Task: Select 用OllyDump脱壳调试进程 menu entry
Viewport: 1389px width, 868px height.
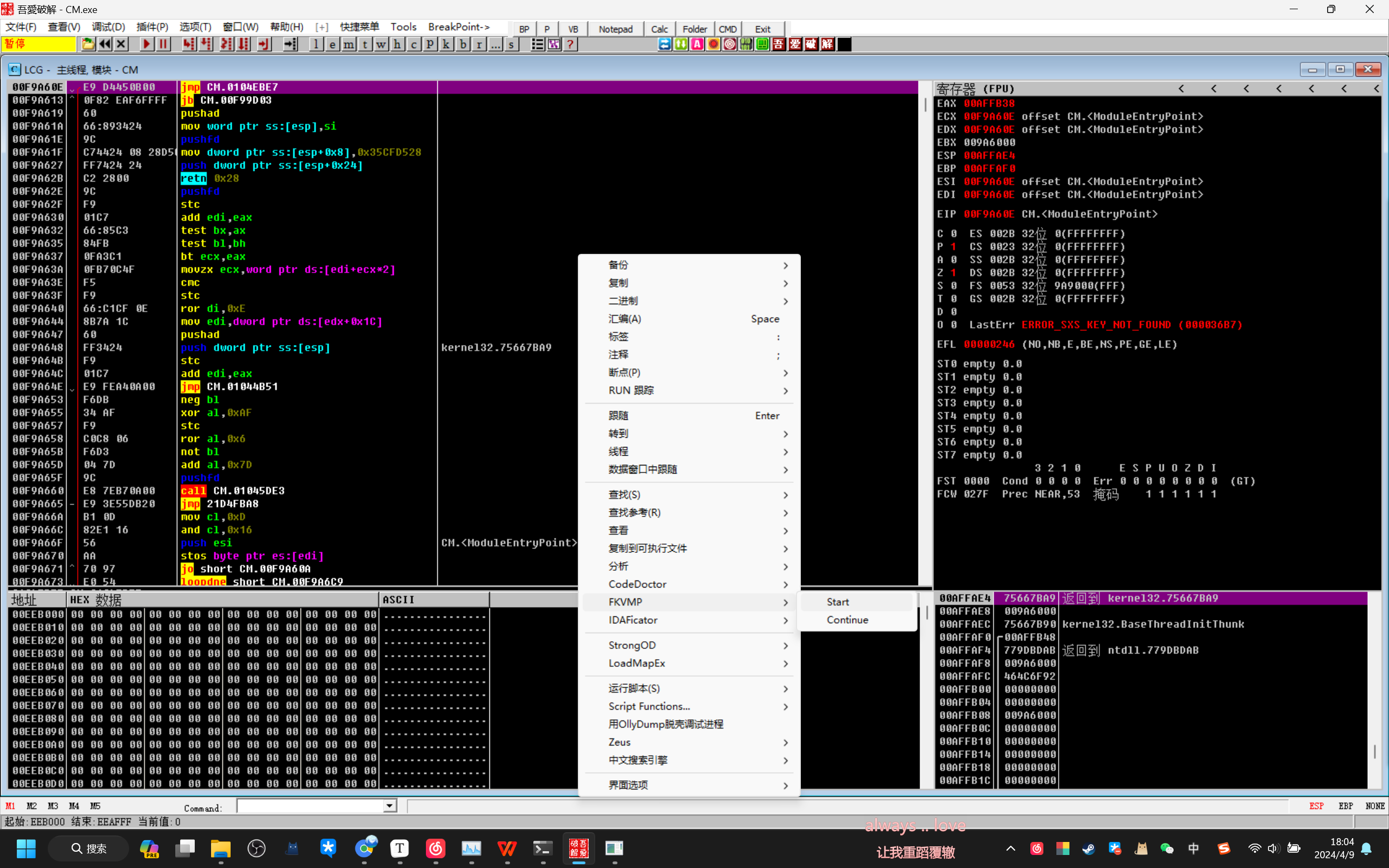Action: point(689,724)
